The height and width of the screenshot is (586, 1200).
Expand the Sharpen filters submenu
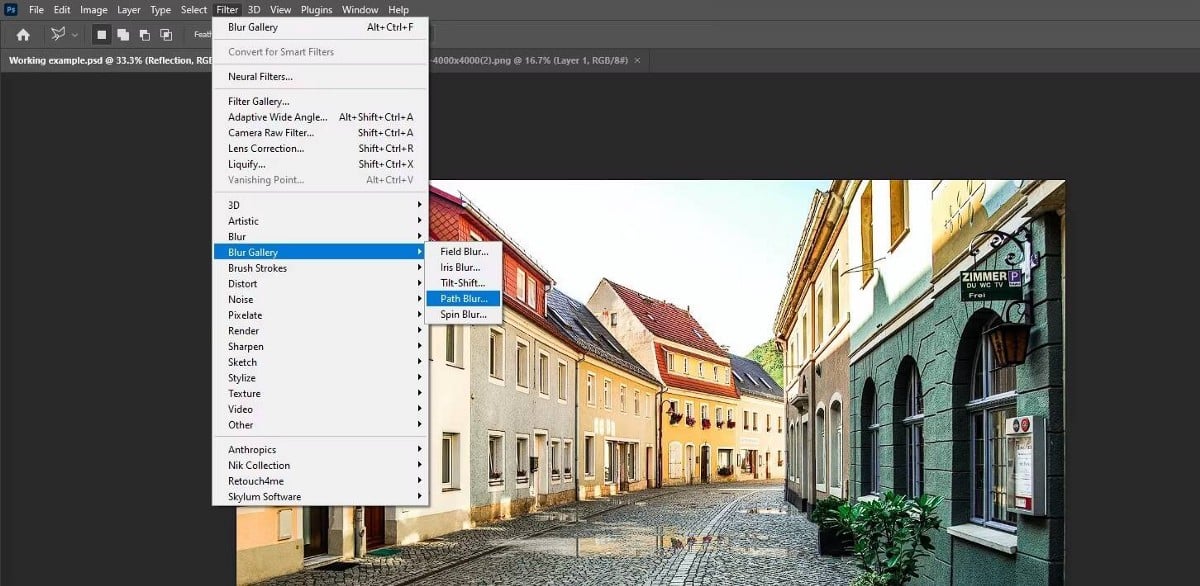point(243,346)
